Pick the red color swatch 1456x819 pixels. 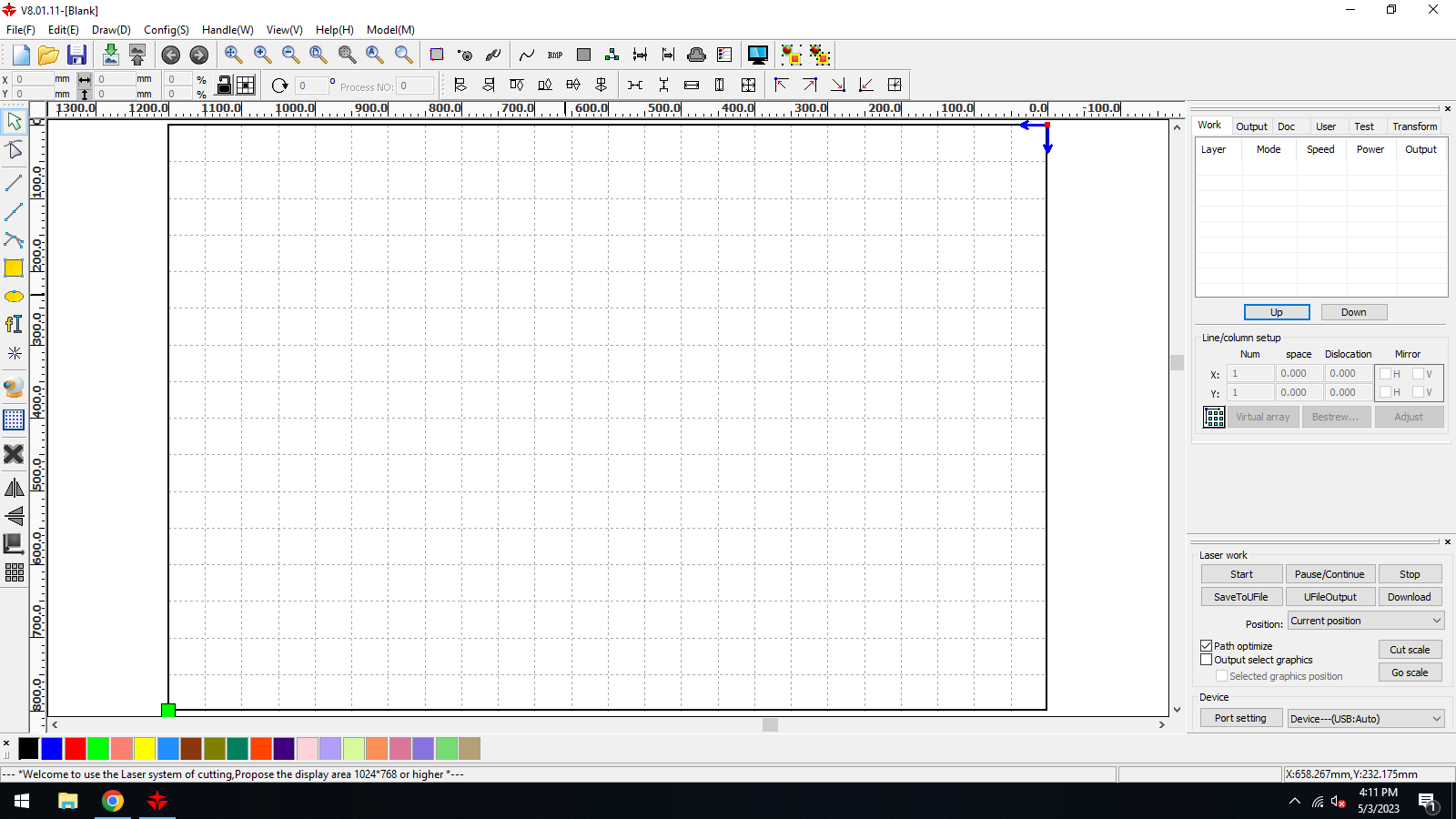tap(76, 749)
